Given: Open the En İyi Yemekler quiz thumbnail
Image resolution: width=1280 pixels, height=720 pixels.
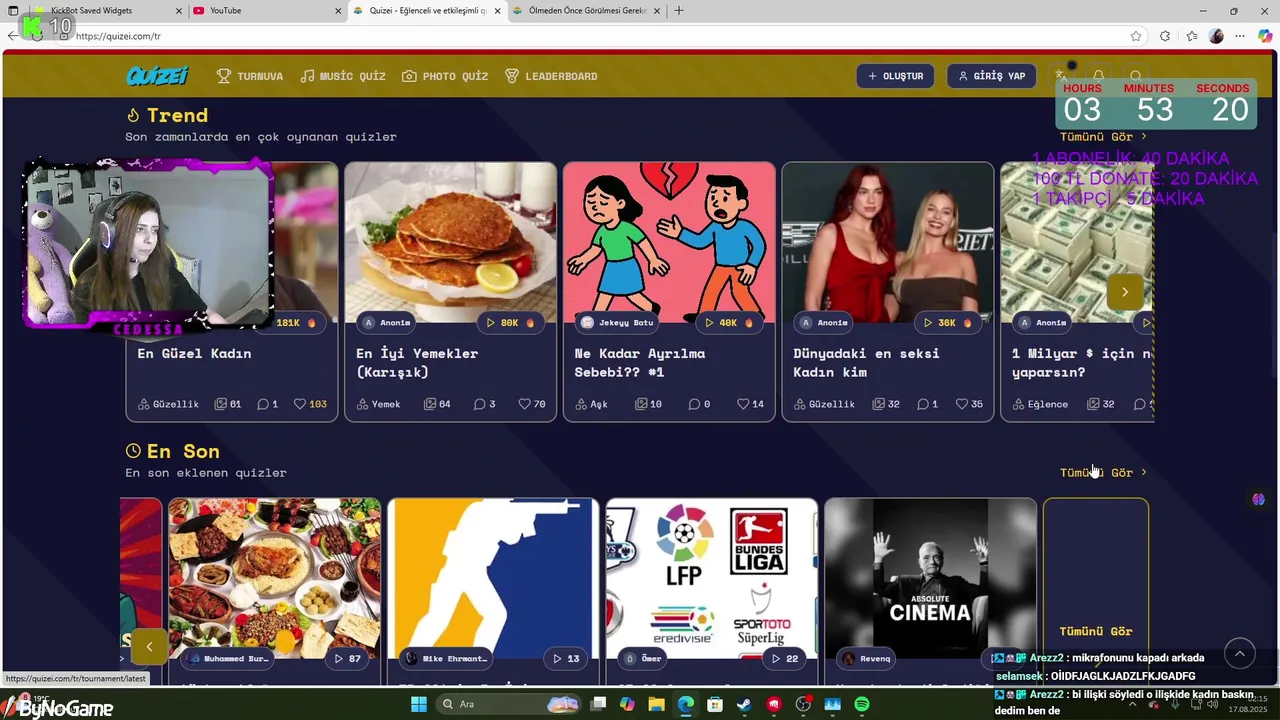Looking at the screenshot, I should 450,242.
